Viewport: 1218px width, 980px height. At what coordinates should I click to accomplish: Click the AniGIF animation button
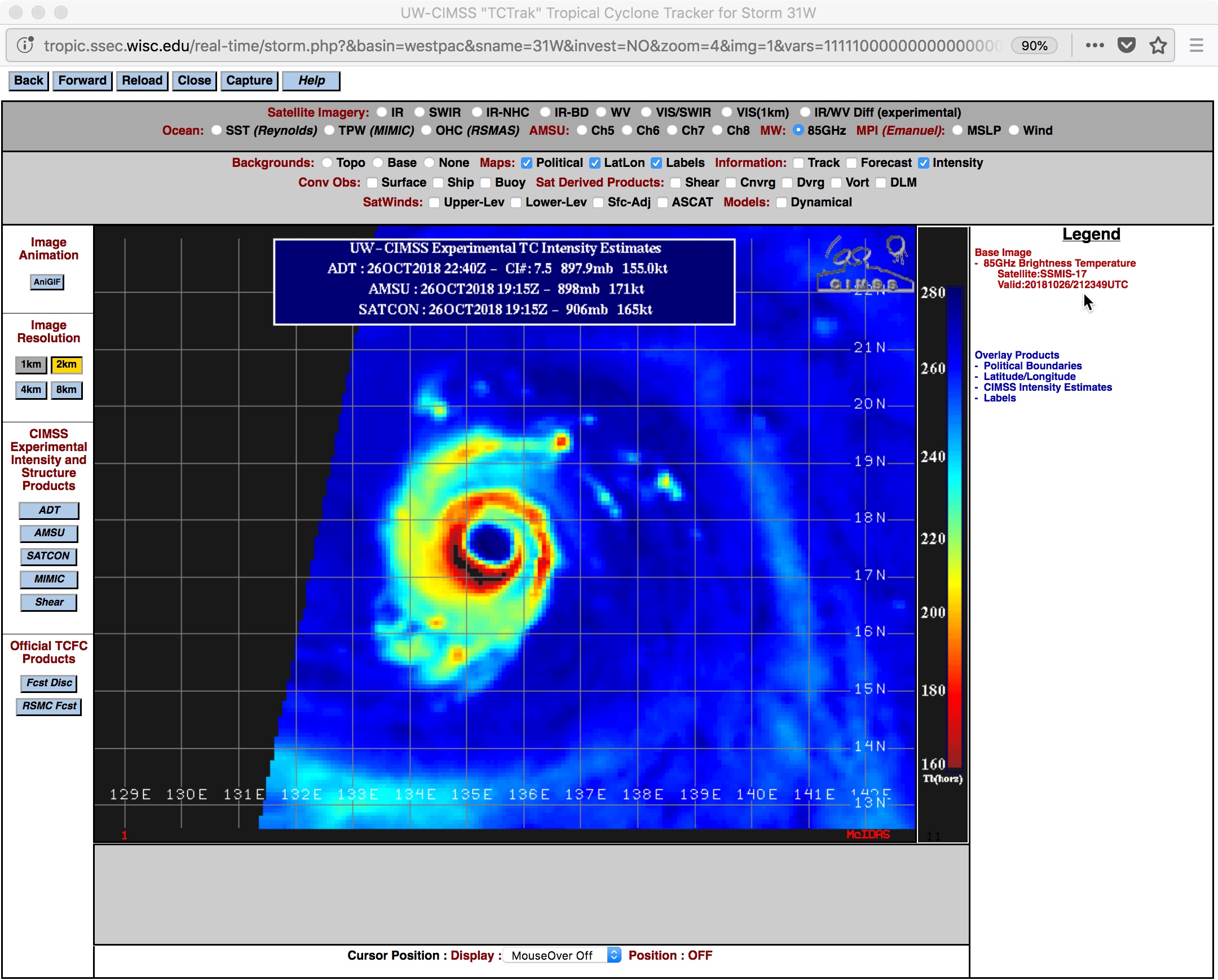point(47,282)
